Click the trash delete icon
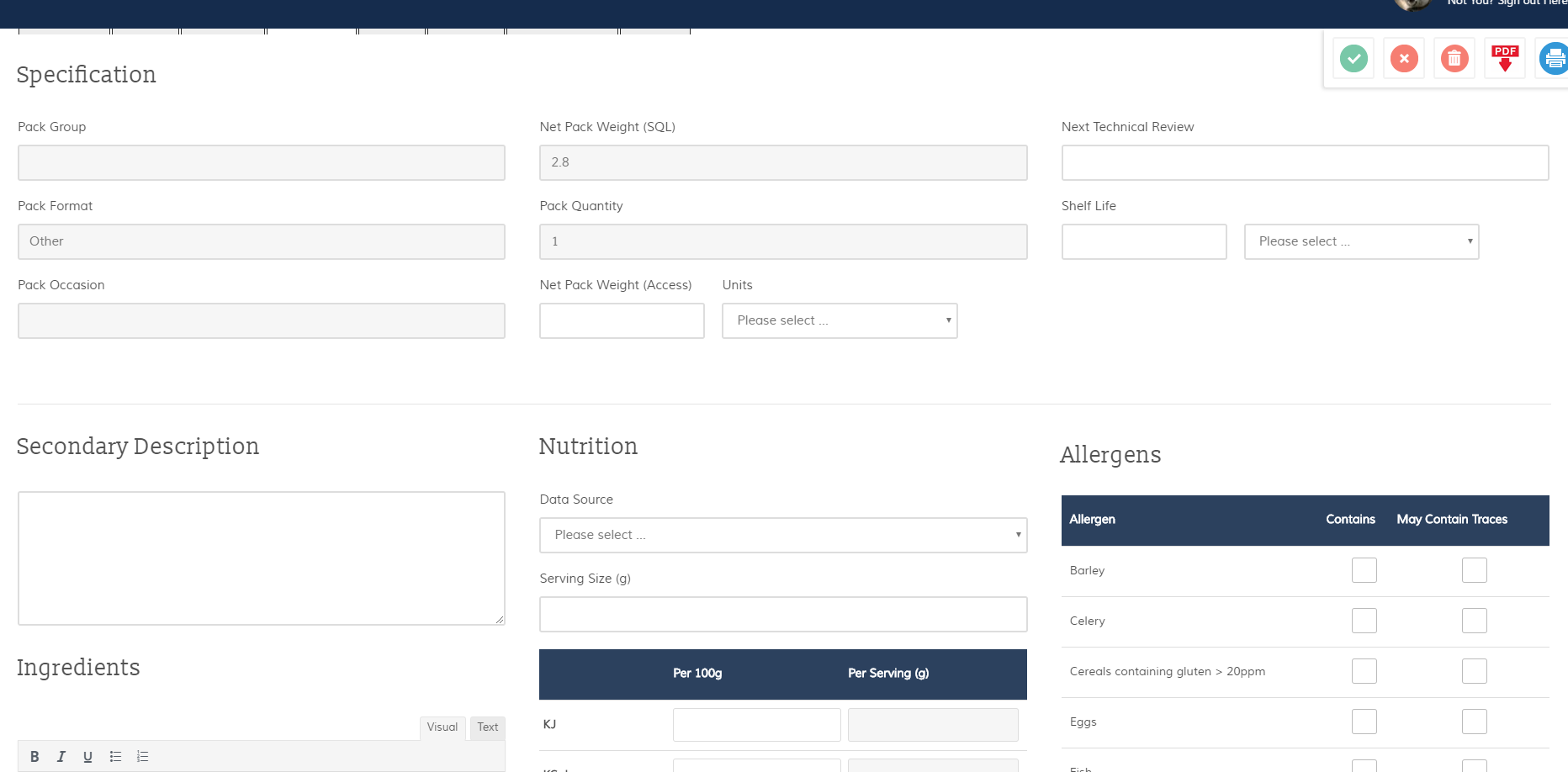Image resolution: width=1568 pixels, height=772 pixels. pos(1454,58)
